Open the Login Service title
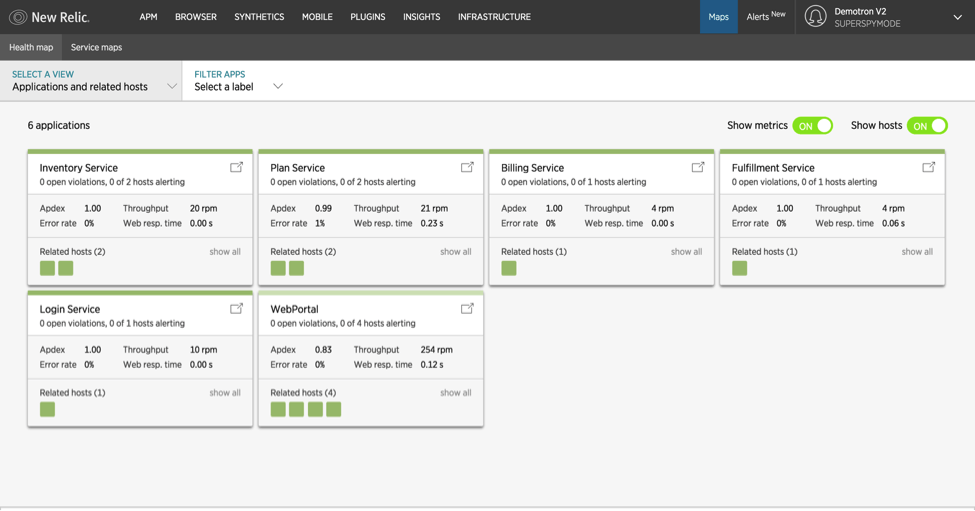The image size is (975, 511). [70, 309]
